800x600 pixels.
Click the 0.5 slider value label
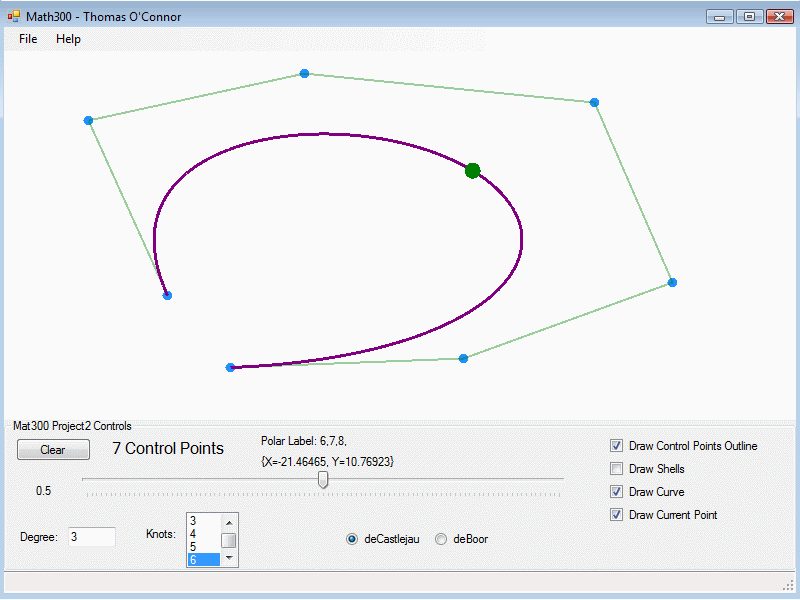[x=43, y=491]
